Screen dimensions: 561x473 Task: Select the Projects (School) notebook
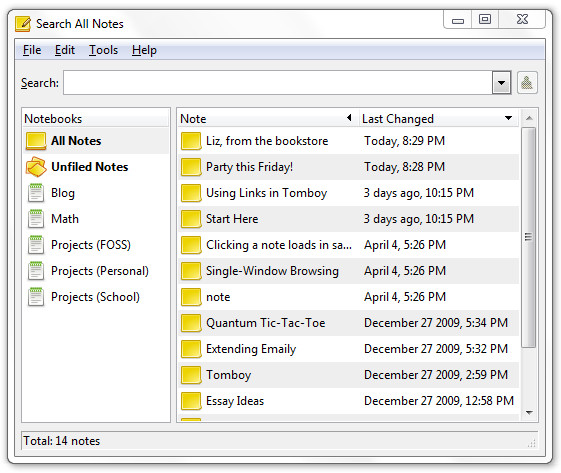(x=96, y=297)
